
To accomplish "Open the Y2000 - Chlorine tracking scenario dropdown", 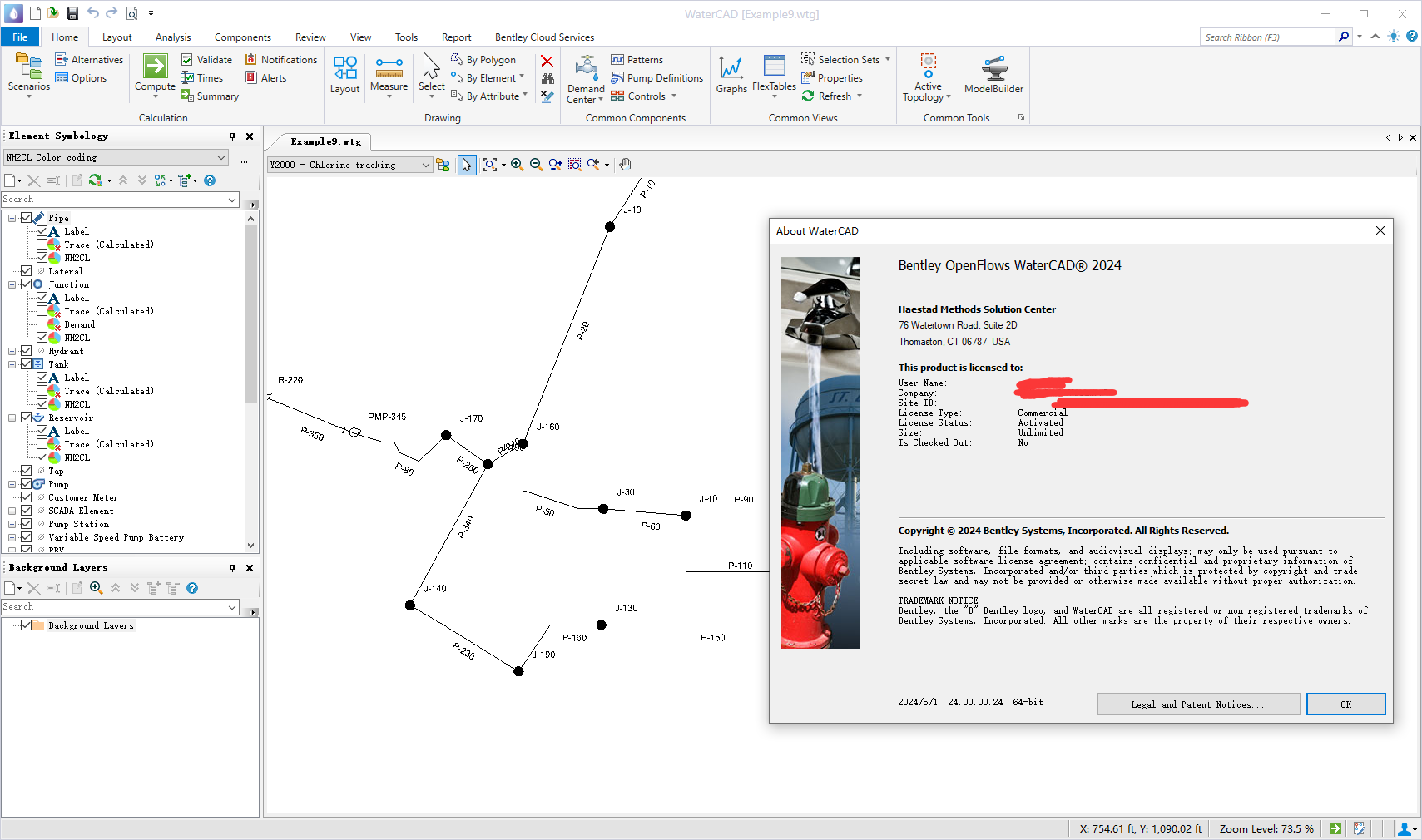I will coord(350,165).
